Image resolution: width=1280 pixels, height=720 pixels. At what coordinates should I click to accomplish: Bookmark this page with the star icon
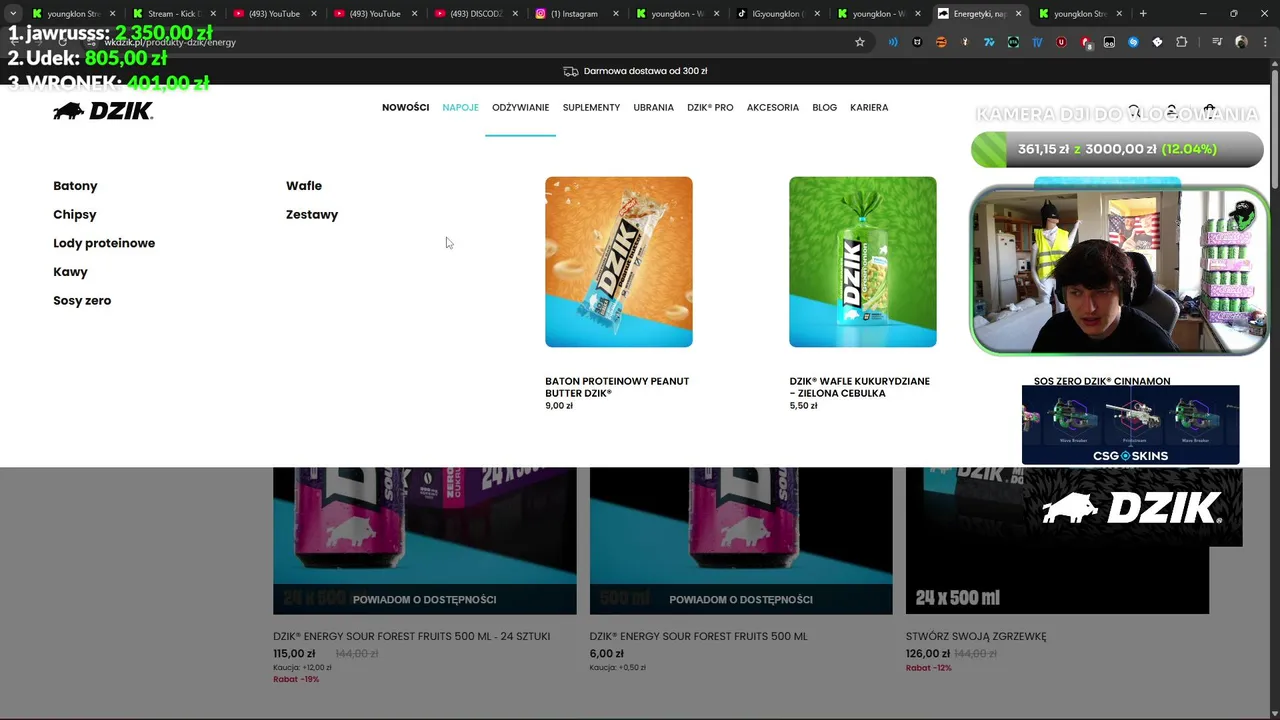859,42
